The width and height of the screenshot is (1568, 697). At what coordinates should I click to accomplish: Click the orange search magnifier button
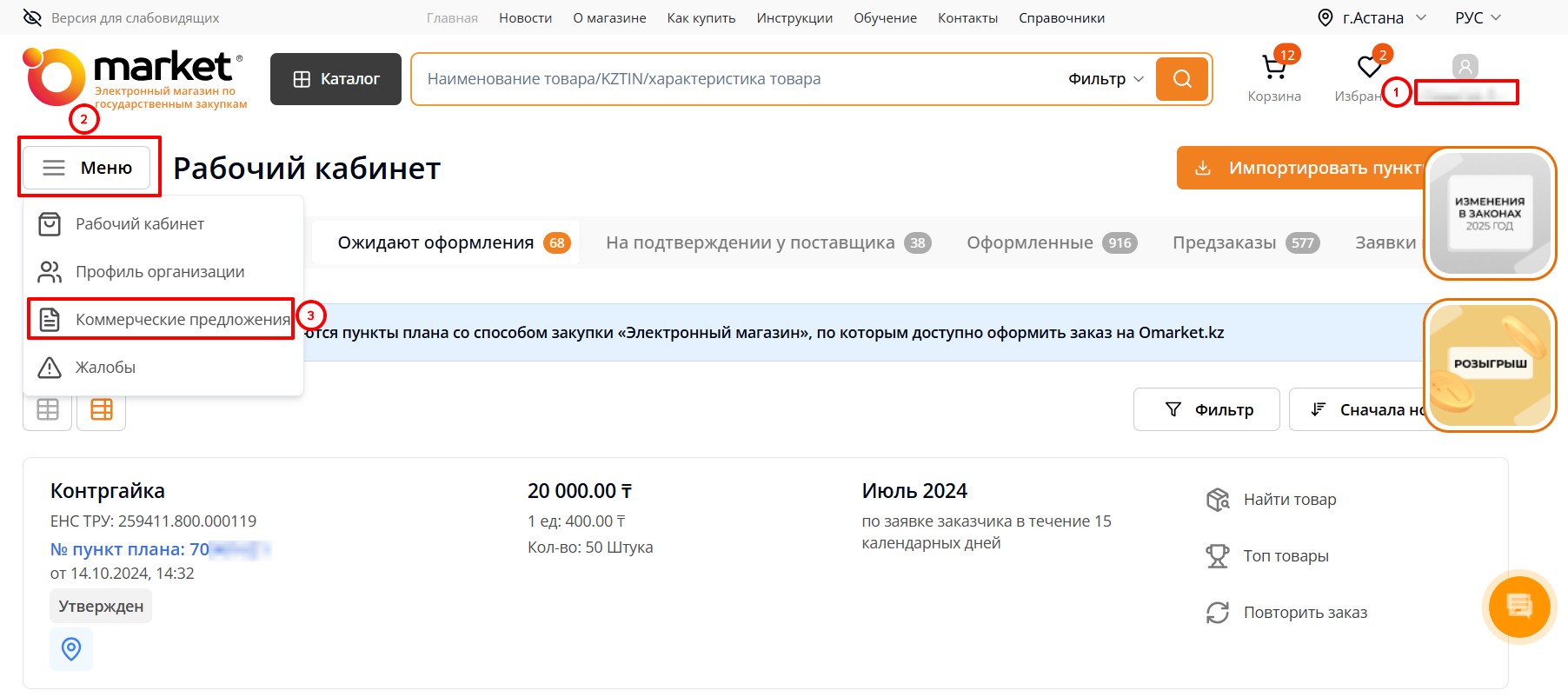1182,79
